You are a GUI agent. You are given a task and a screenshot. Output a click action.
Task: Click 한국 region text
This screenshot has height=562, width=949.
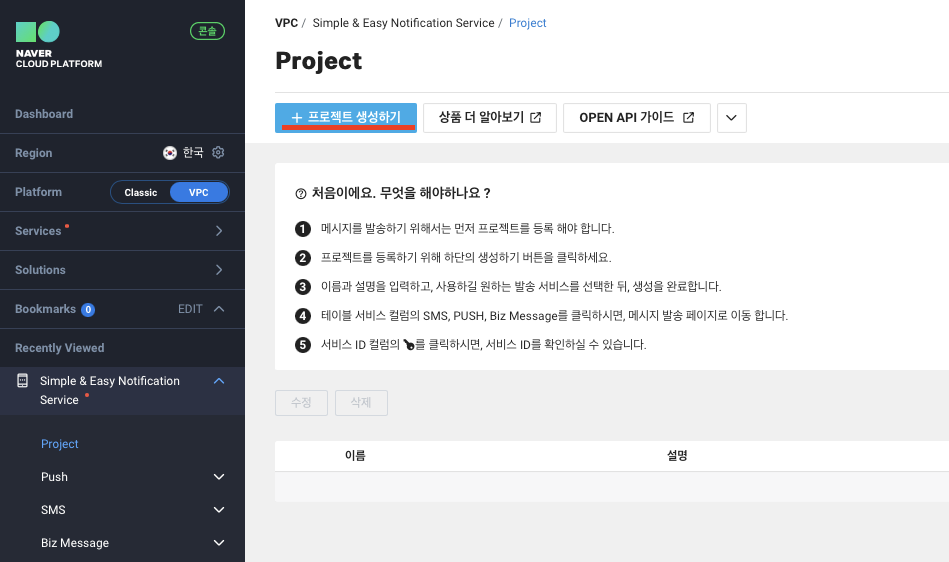coord(193,152)
